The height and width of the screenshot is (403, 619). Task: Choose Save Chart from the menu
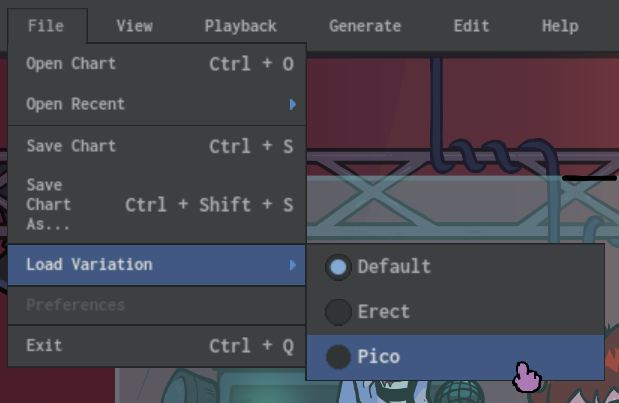[x=71, y=146]
